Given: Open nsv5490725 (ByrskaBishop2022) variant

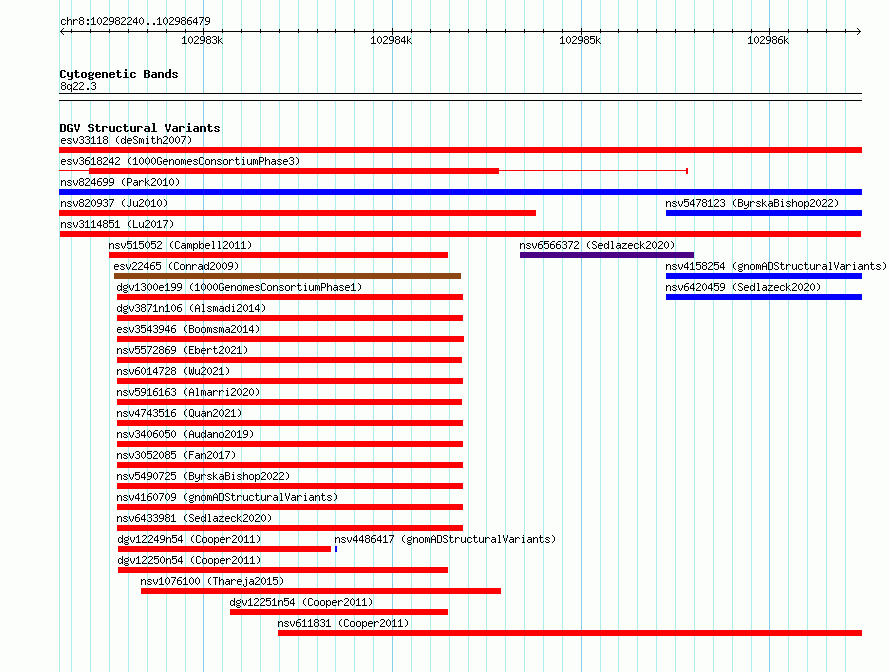Looking at the screenshot, I should click(x=203, y=476).
